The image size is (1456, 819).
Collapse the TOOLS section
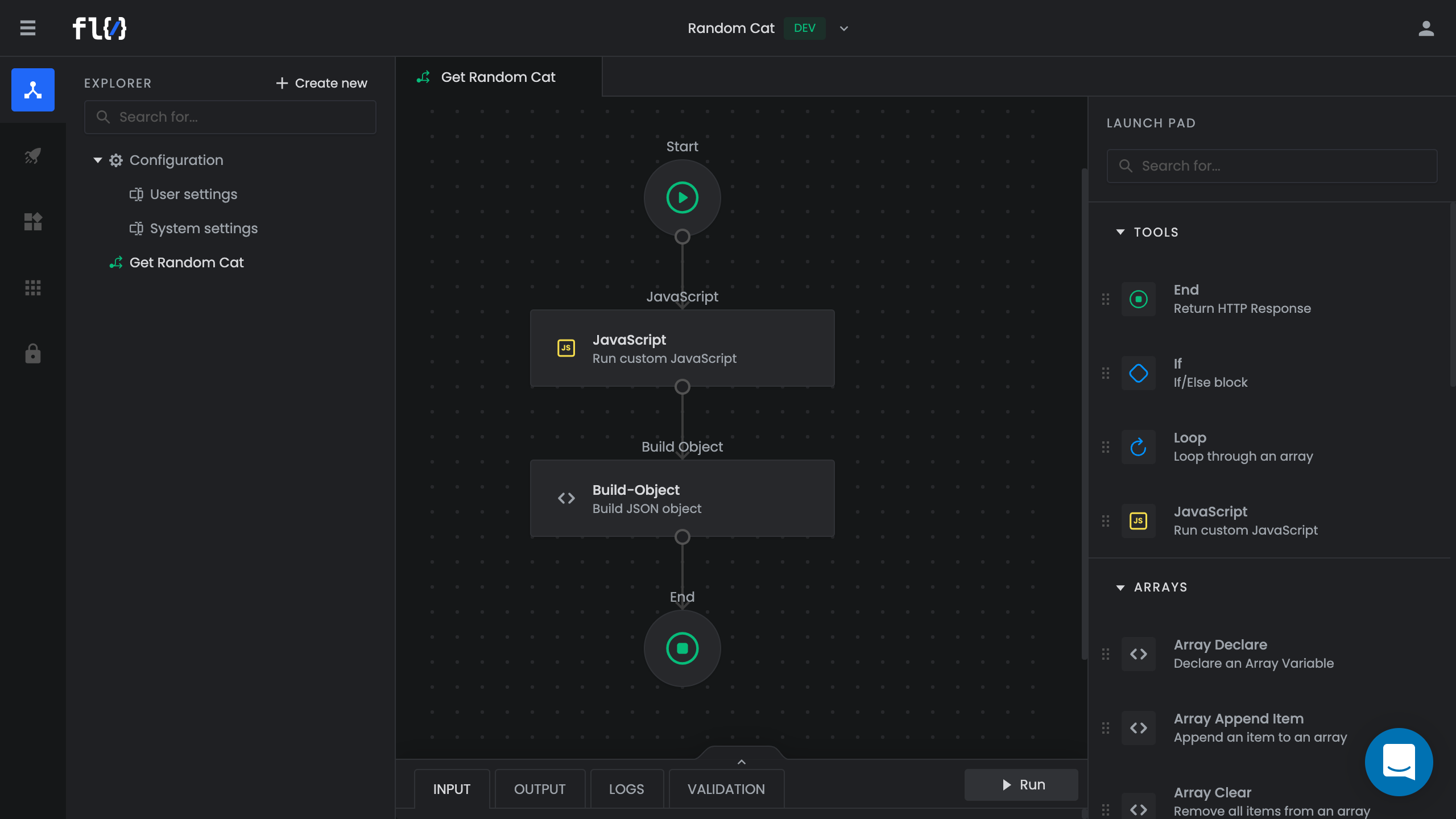coord(1120,232)
